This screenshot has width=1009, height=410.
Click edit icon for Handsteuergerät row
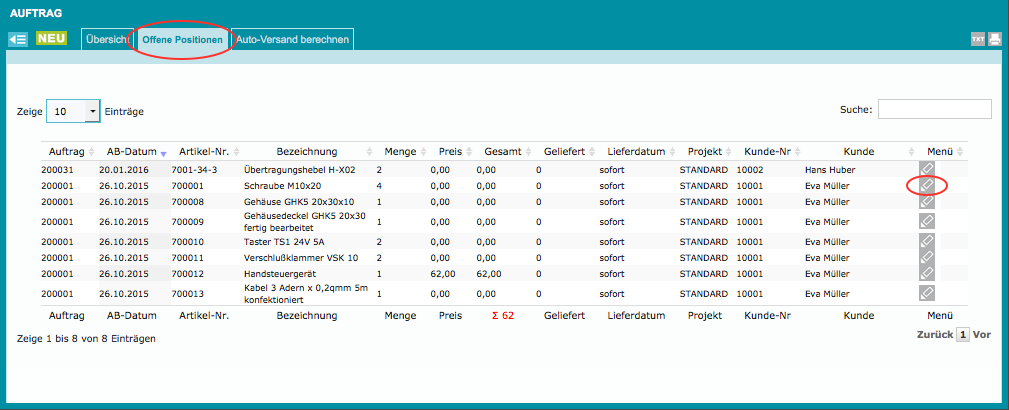(927, 272)
